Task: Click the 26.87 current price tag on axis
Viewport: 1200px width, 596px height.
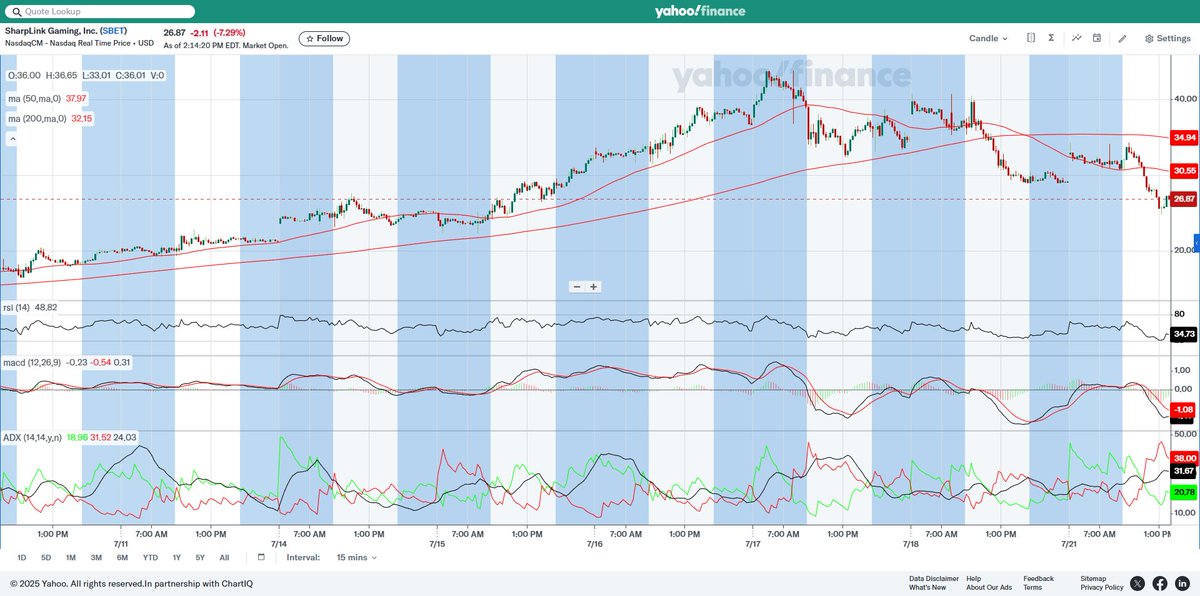Action: [1184, 200]
